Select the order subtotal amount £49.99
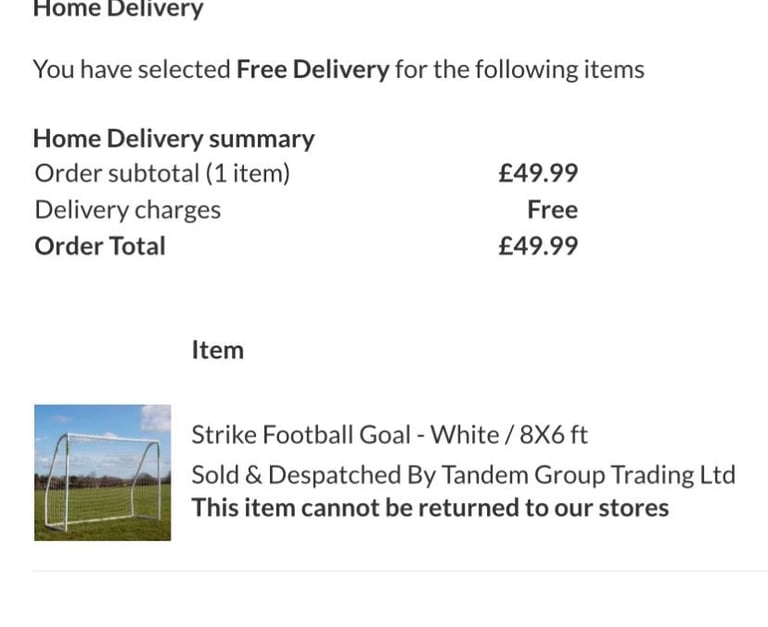Screen dimensions: 768x627 pos(538,173)
